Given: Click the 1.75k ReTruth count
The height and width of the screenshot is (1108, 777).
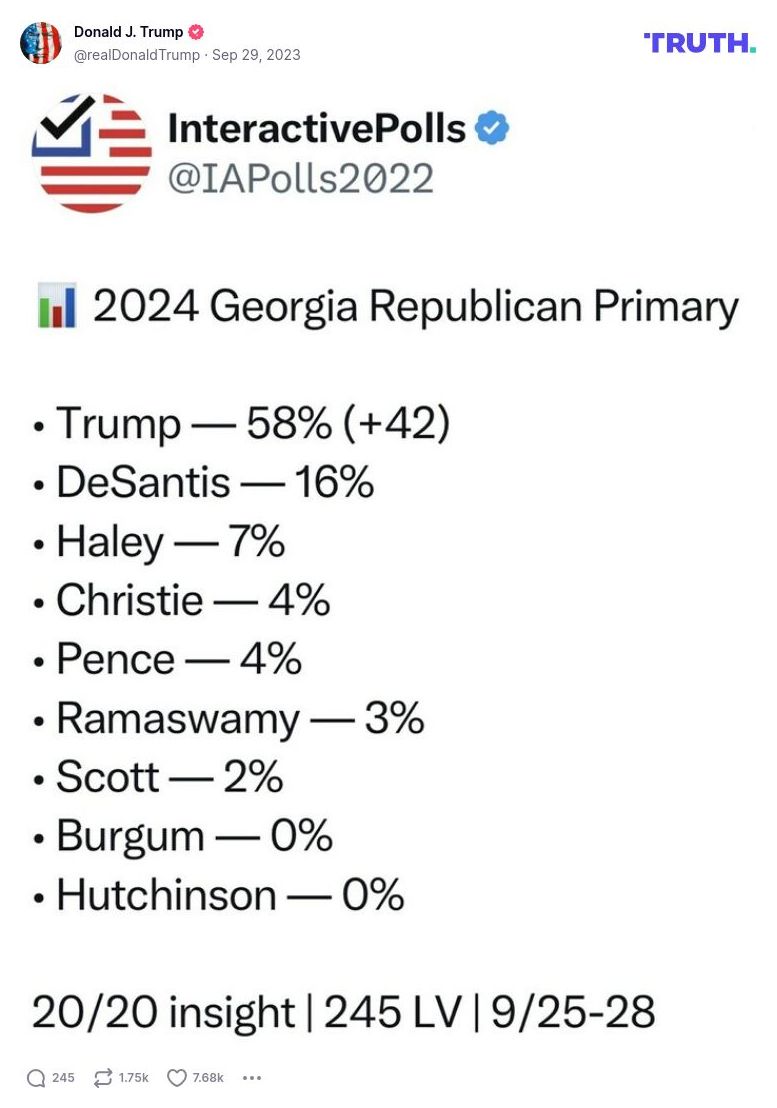Looking at the screenshot, I should tap(132, 1078).
